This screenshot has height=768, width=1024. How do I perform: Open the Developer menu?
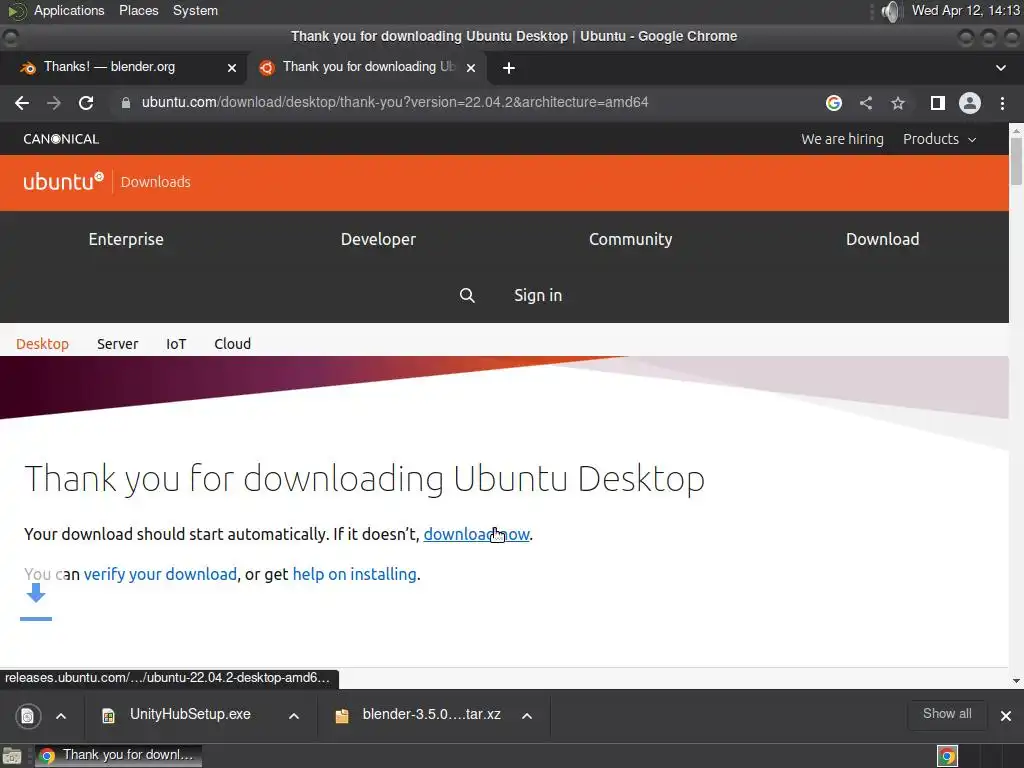click(378, 240)
